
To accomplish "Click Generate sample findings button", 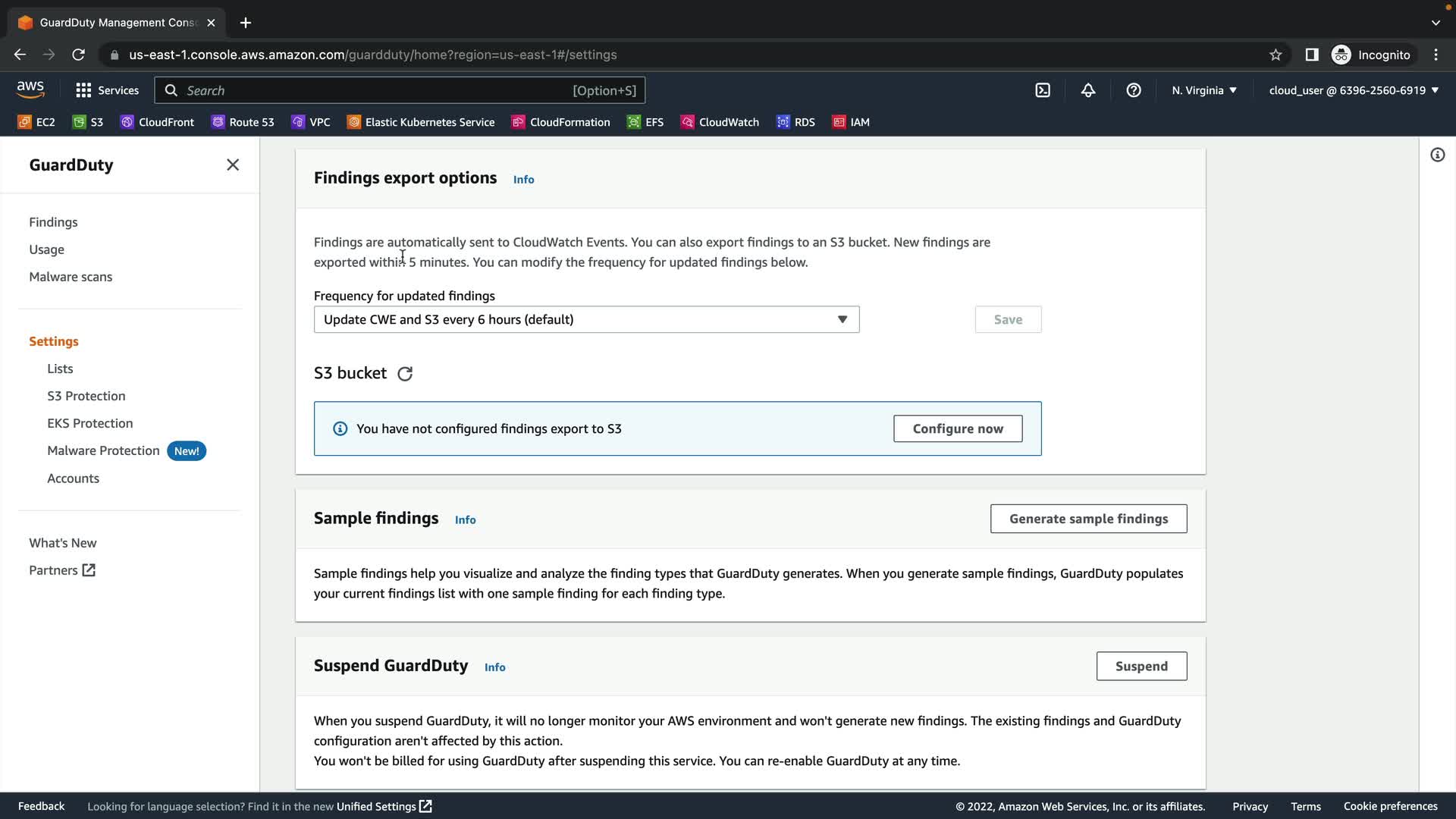I will click(x=1088, y=519).
